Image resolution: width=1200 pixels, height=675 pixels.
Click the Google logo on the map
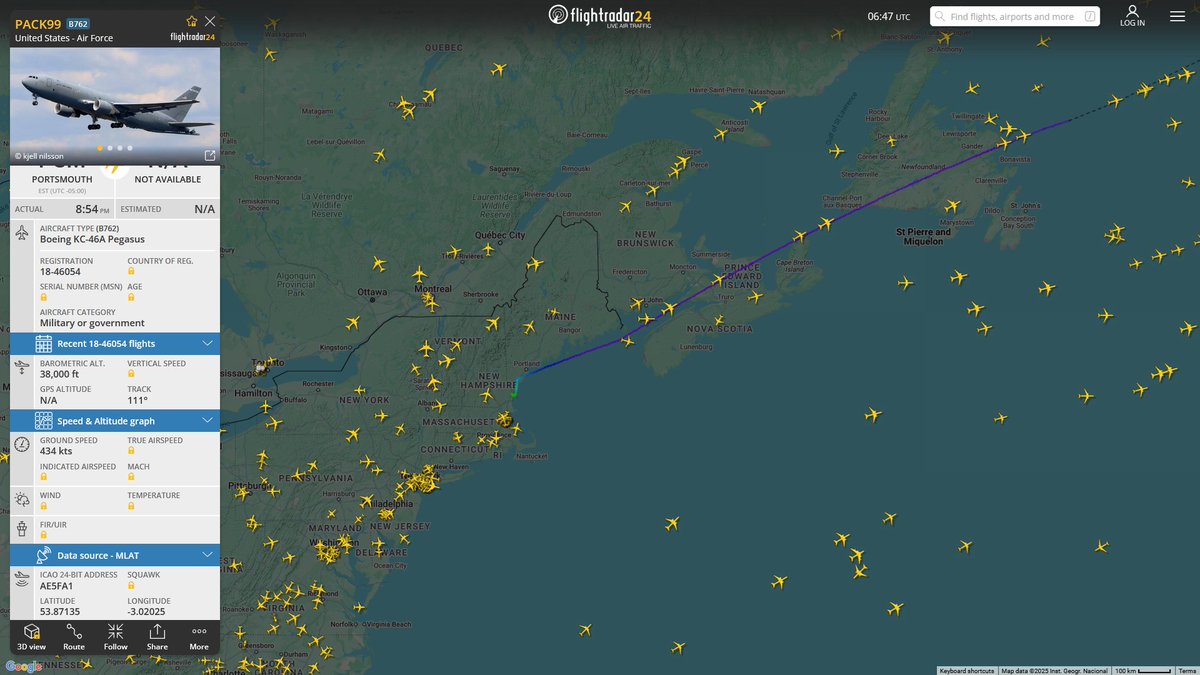[24, 667]
